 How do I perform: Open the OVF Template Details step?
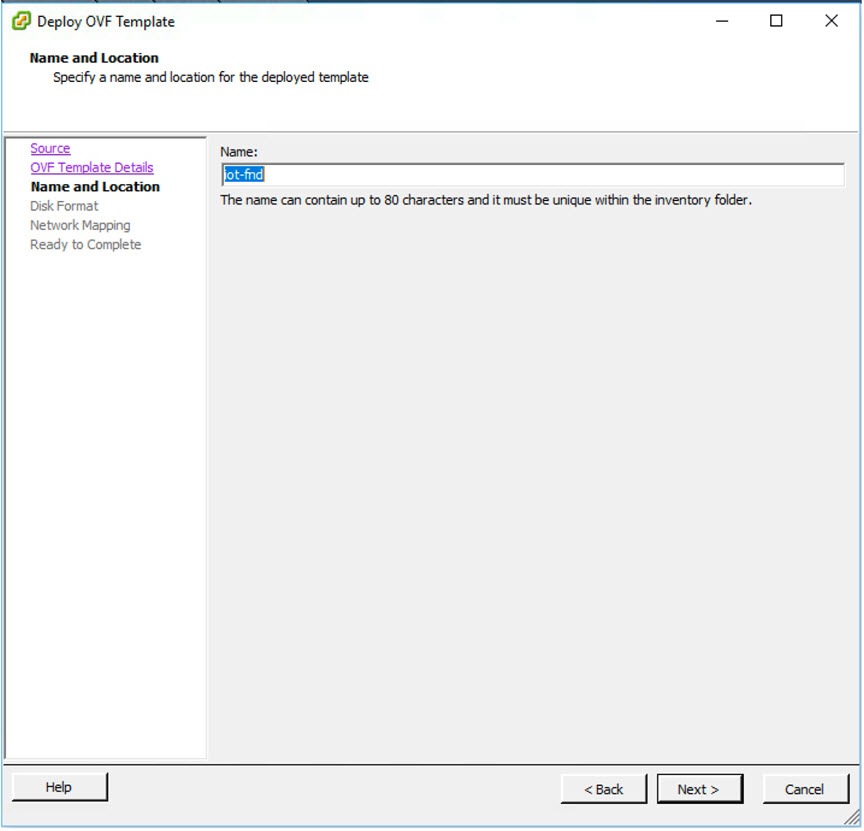(x=91, y=167)
